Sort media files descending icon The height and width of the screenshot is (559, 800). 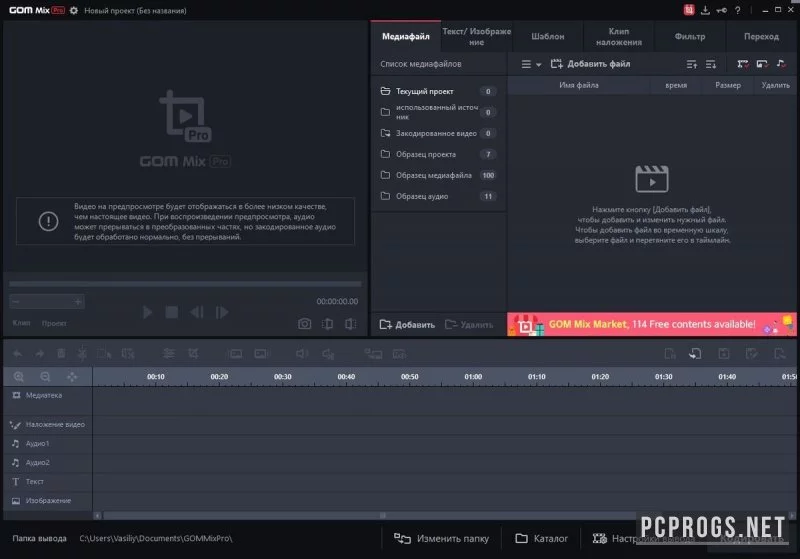pyautogui.click(x=711, y=64)
